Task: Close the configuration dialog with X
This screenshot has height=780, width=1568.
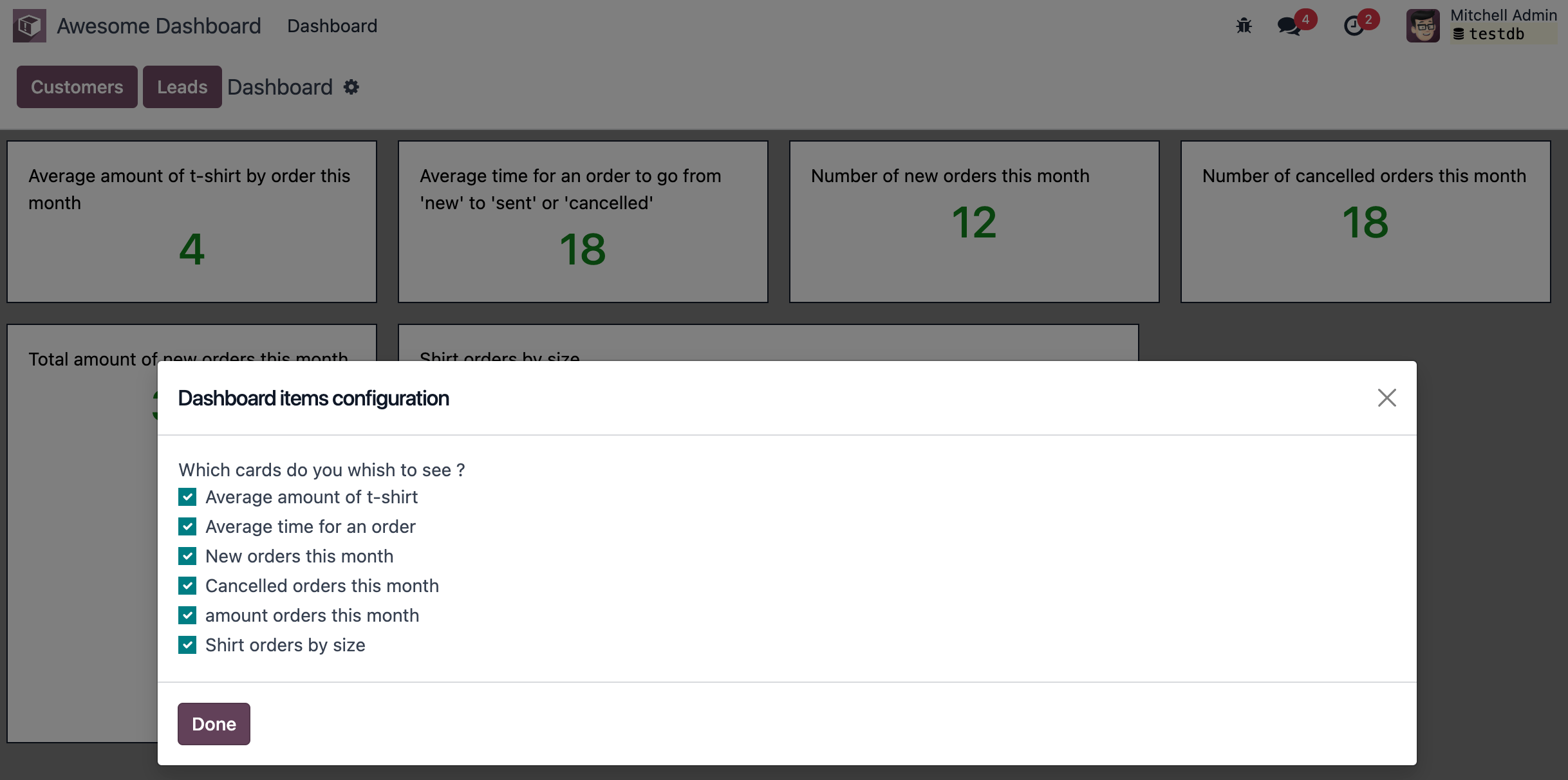Action: click(x=1388, y=398)
